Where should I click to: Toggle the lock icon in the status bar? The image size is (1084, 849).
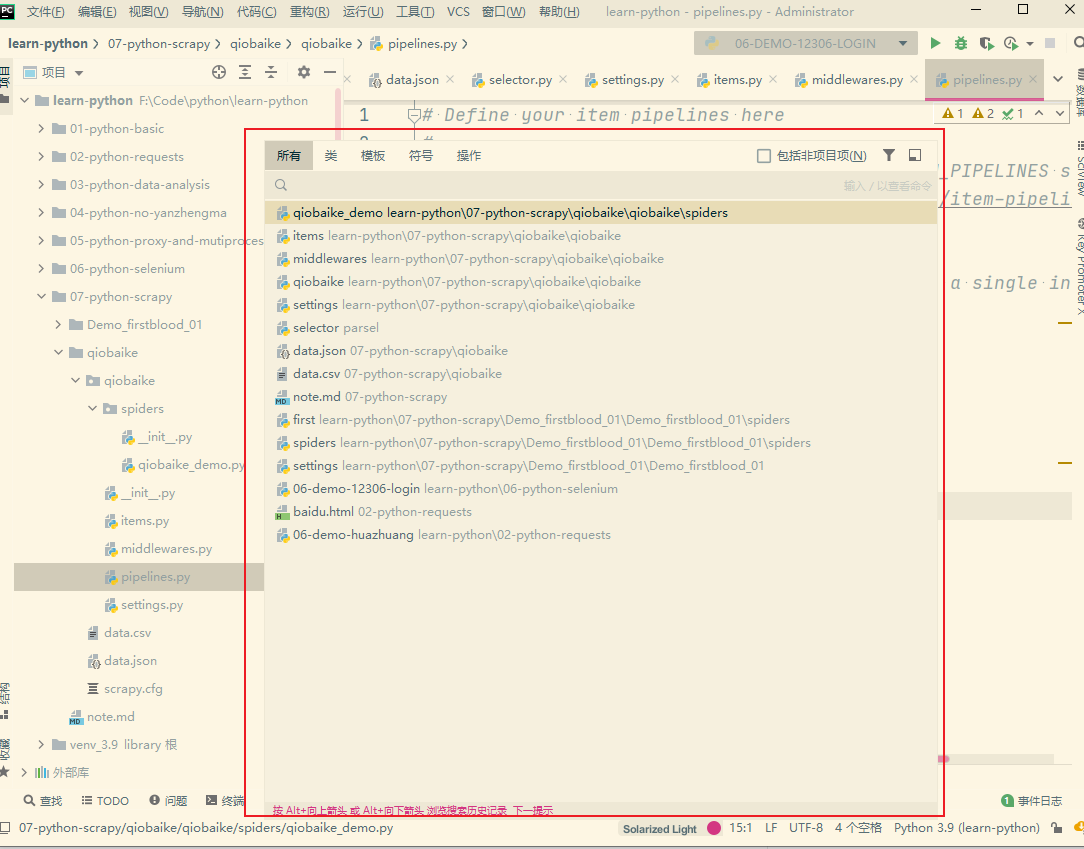(1056, 828)
